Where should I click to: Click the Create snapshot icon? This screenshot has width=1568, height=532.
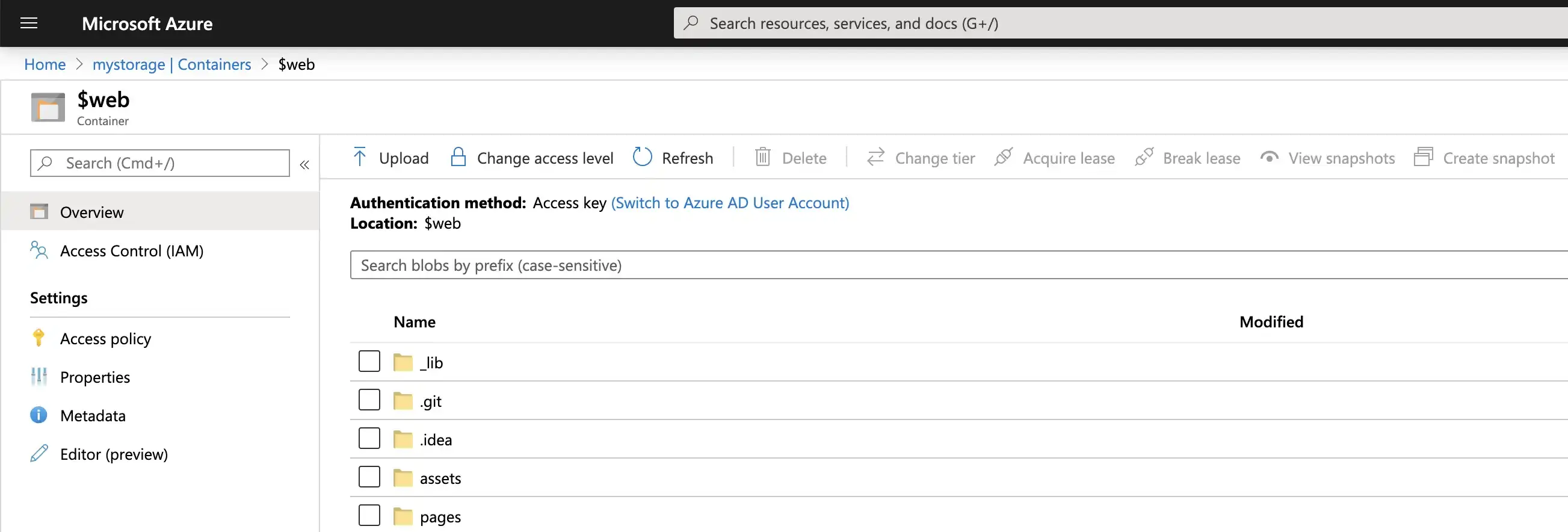1424,157
